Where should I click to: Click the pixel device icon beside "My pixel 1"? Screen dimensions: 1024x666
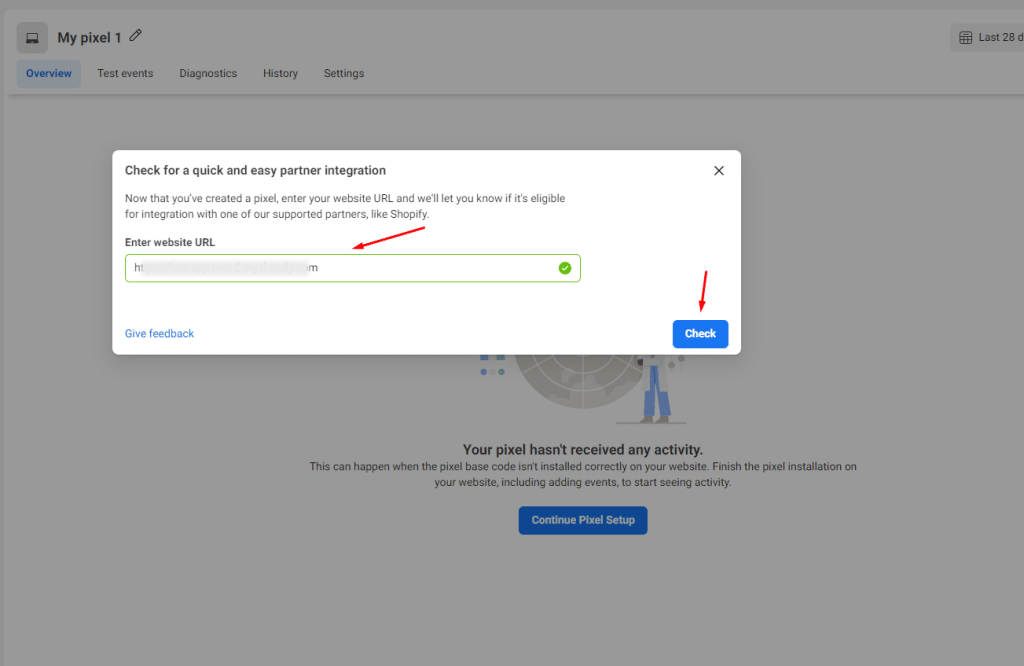[x=31, y=37]
